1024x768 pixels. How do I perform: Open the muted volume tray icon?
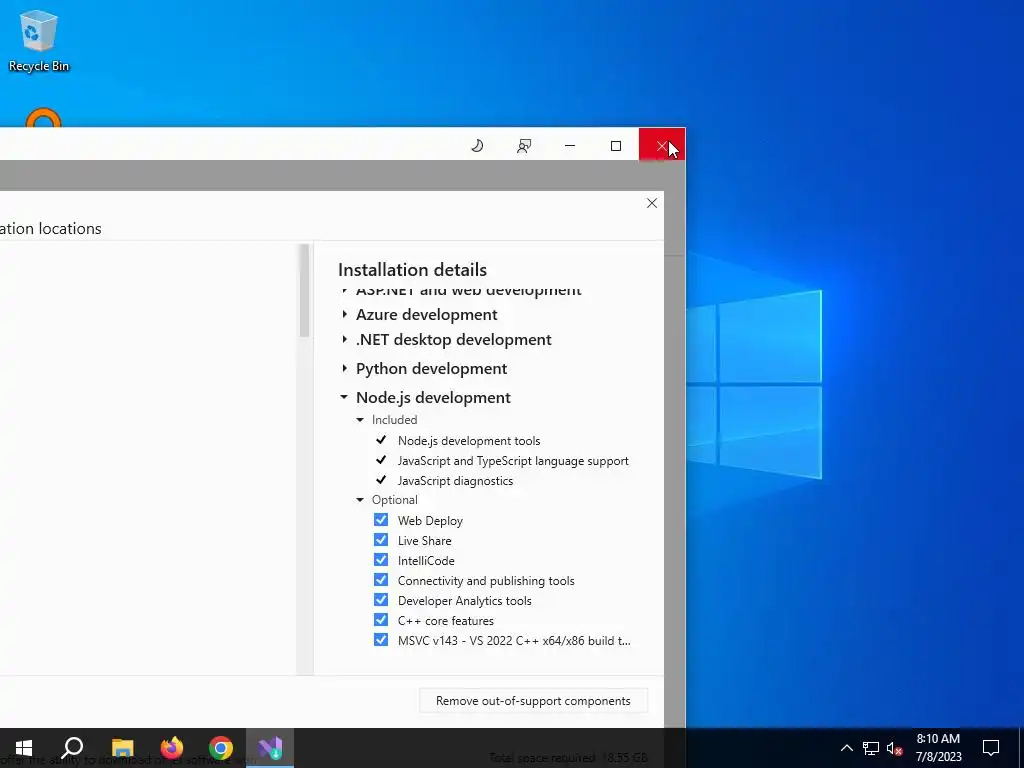point(895,748)
